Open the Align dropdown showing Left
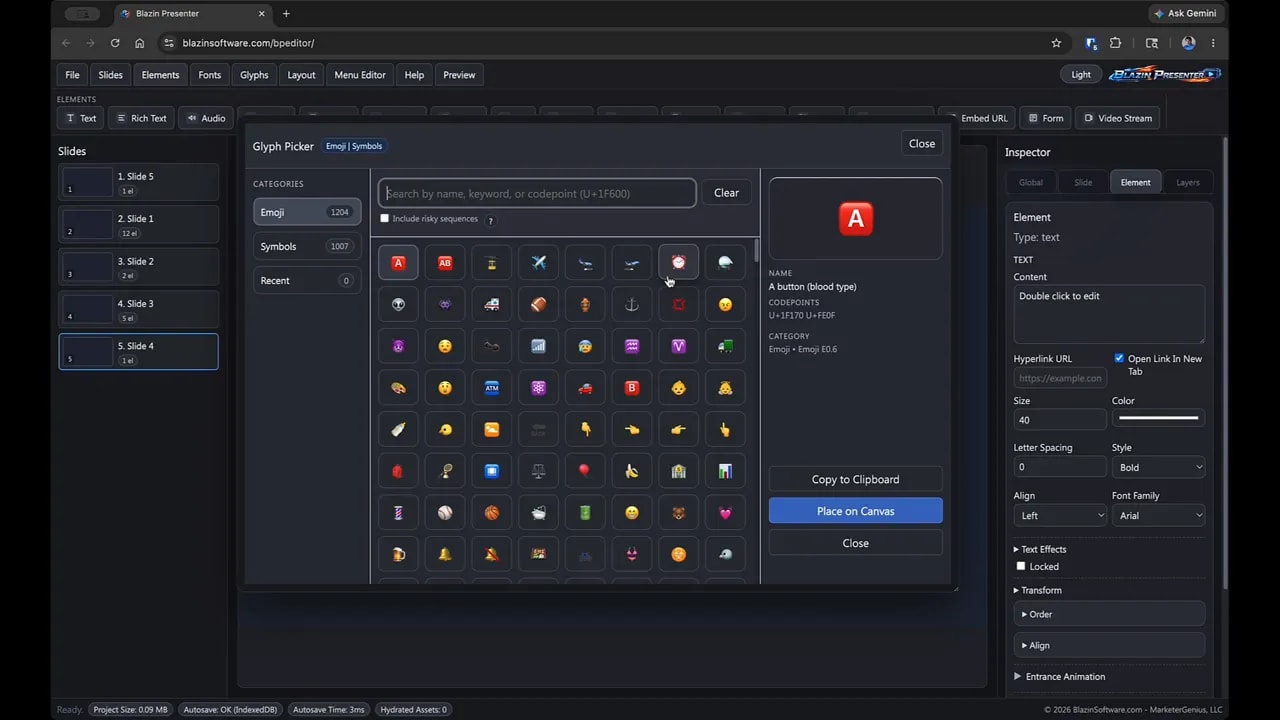 tap(1060, 515)
